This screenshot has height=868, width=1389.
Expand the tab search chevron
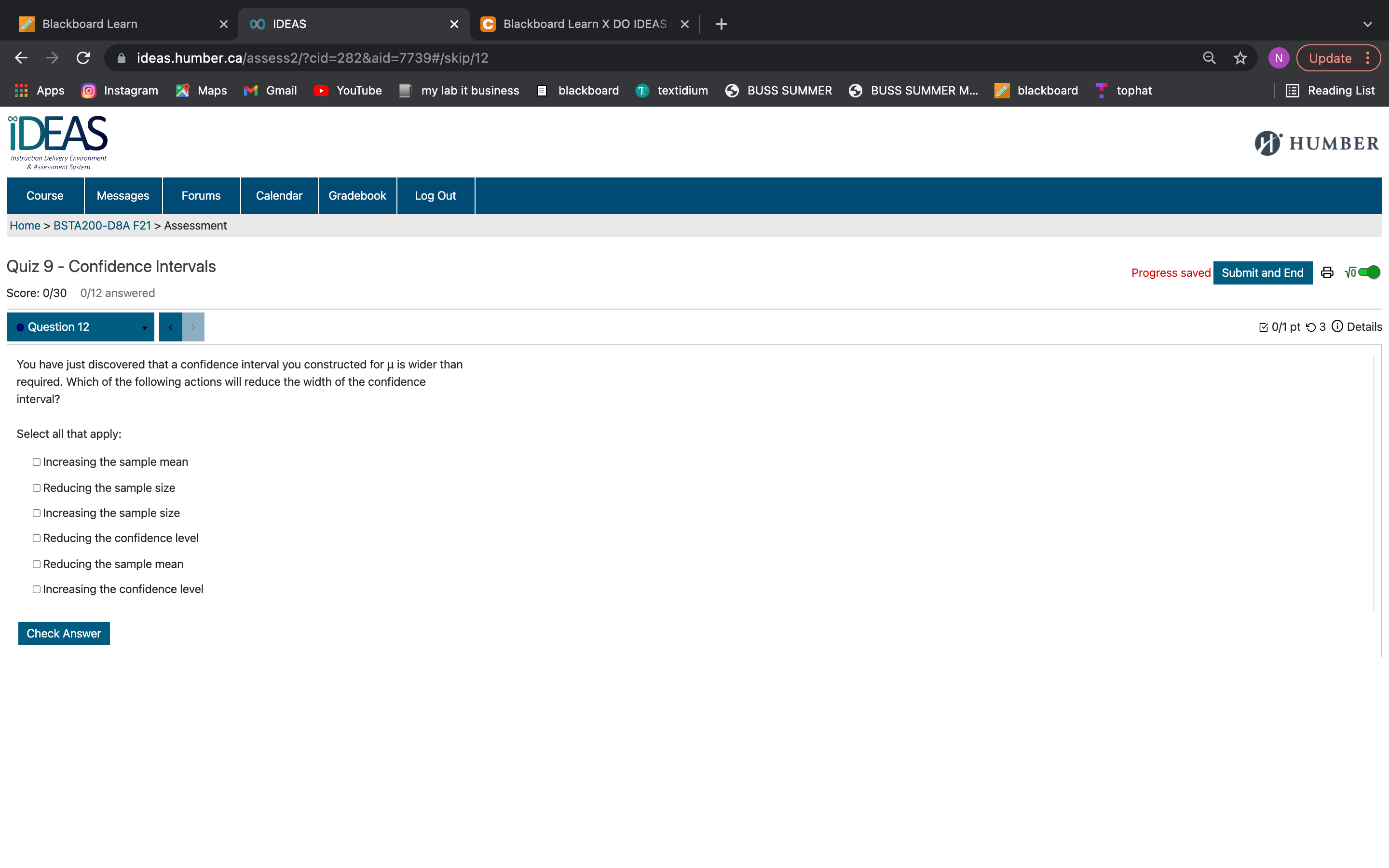(x=1367, y=24)
